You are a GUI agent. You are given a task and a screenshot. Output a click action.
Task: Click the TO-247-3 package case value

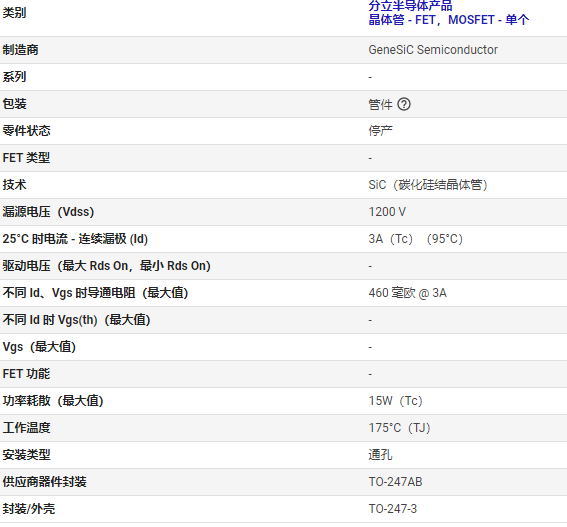393,509
